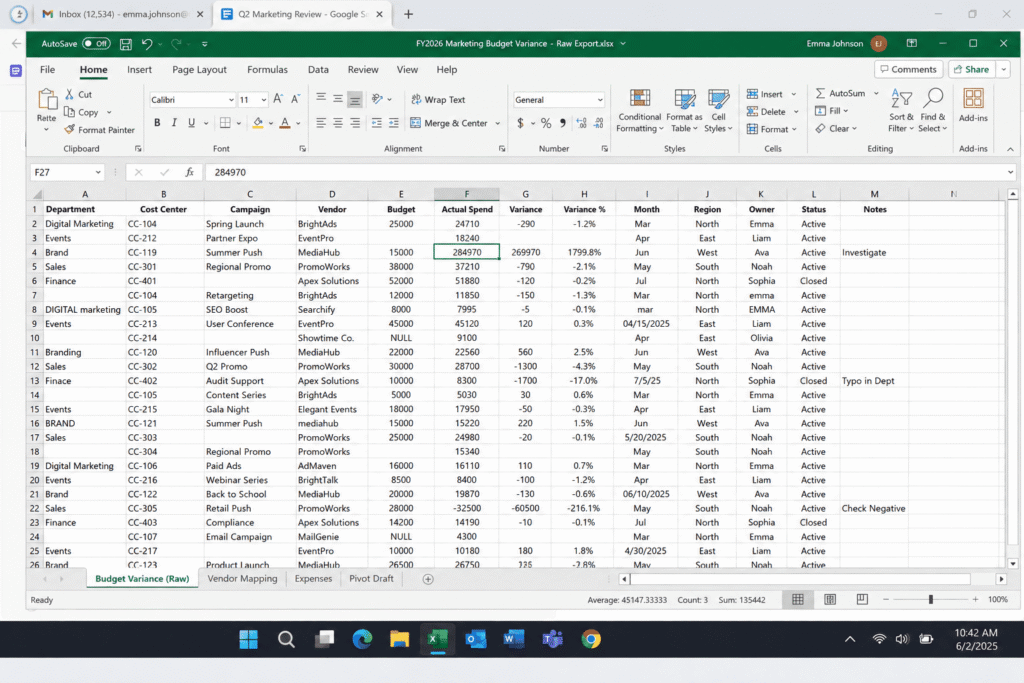Open Ribbon Display Options icon

click(912, 43)
